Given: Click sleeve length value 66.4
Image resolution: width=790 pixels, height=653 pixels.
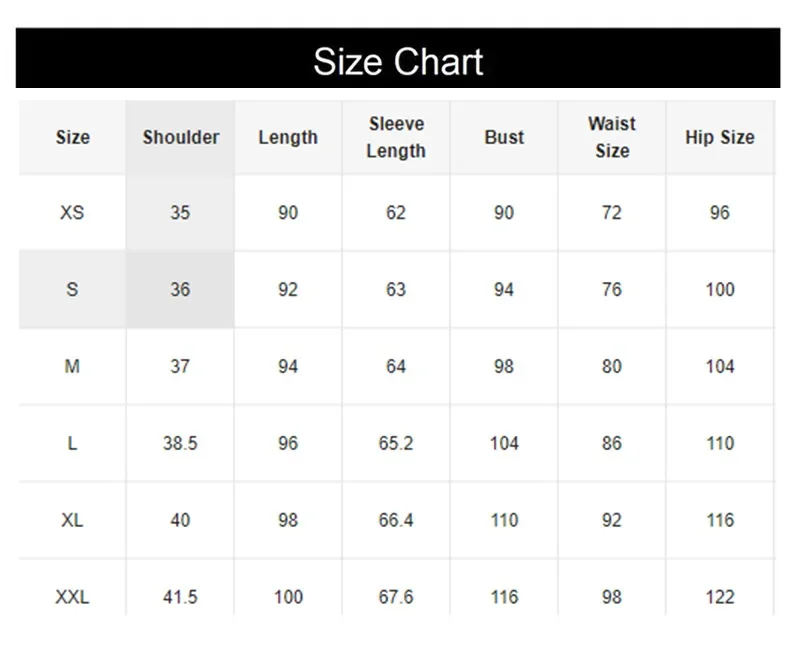Looking at the screenshot, I should click(x=396, y=520).
